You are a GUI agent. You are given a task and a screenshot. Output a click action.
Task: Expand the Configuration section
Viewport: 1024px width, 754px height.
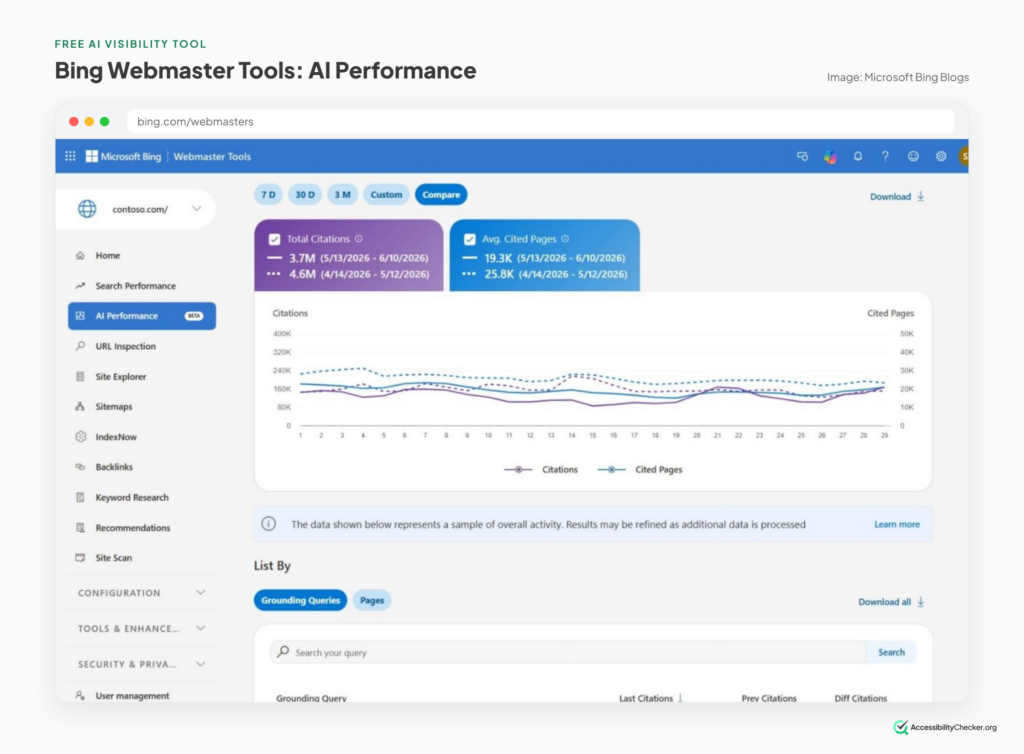(142, 593)
